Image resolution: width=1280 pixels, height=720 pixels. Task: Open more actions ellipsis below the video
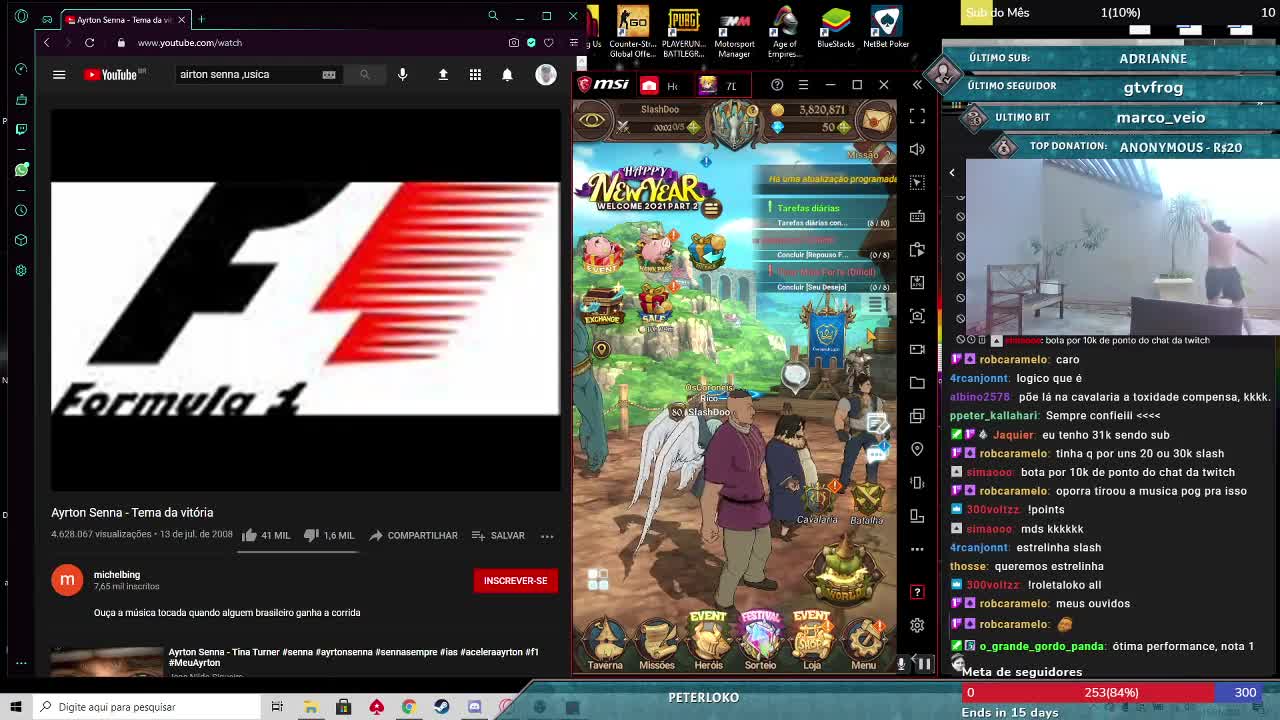(547, 536)
